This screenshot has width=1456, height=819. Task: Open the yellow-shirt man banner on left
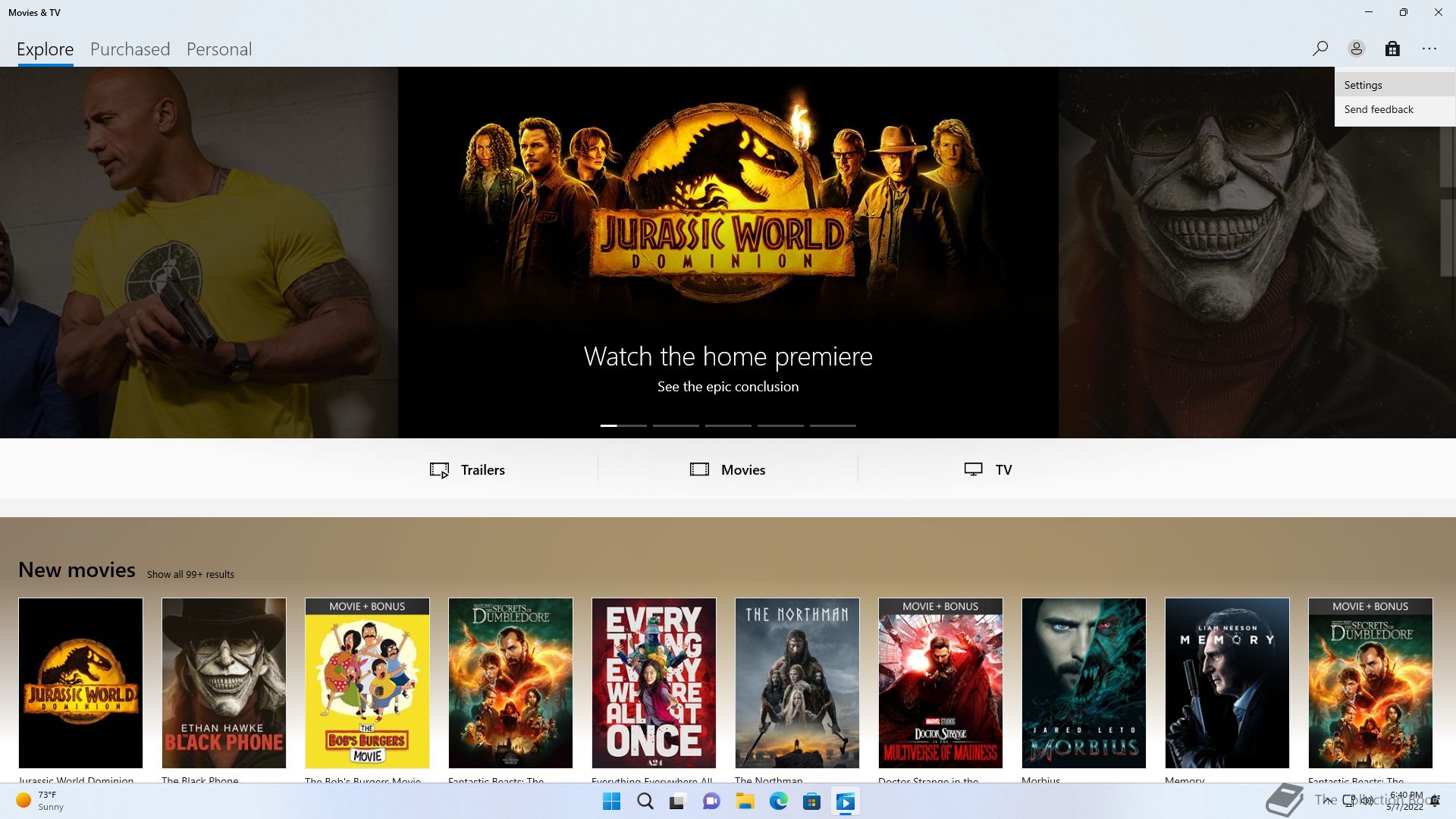coord(199,253)
